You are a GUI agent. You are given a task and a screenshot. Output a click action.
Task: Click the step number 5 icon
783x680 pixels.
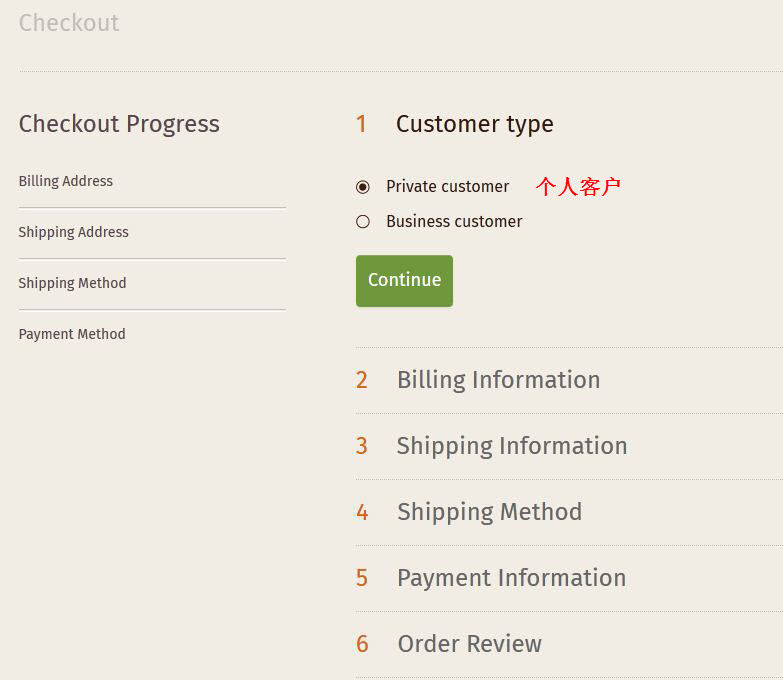362,578
